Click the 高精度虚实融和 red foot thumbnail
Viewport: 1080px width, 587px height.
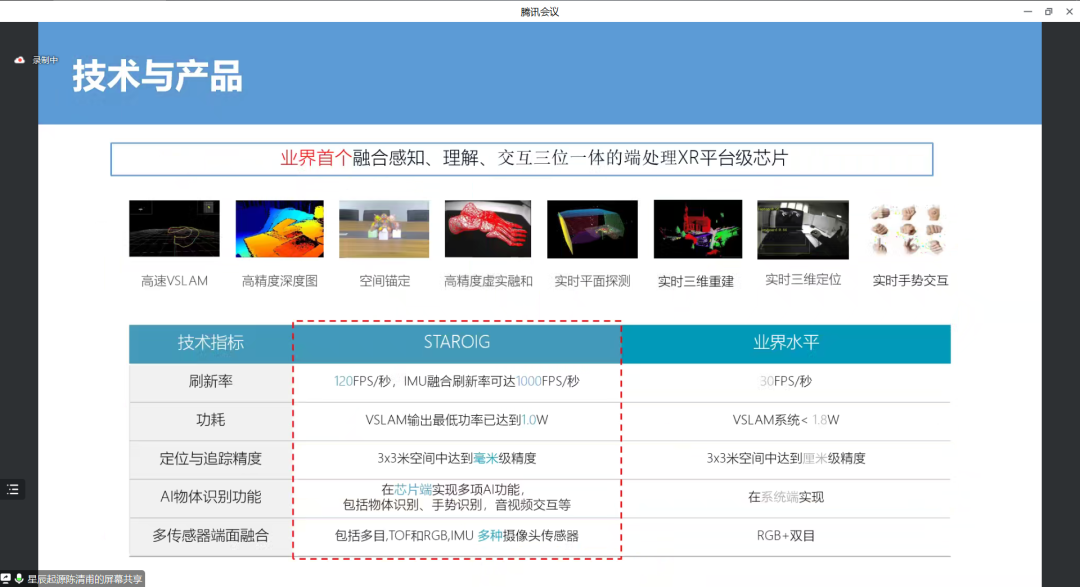coord(488,229)
